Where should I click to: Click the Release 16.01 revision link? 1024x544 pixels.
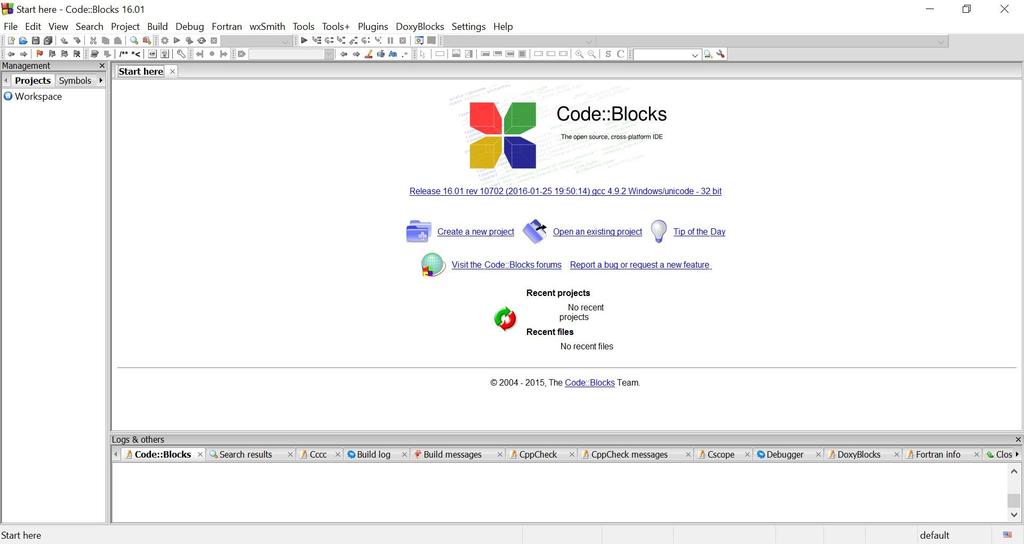pyautogui.click(x=566, y=191)
